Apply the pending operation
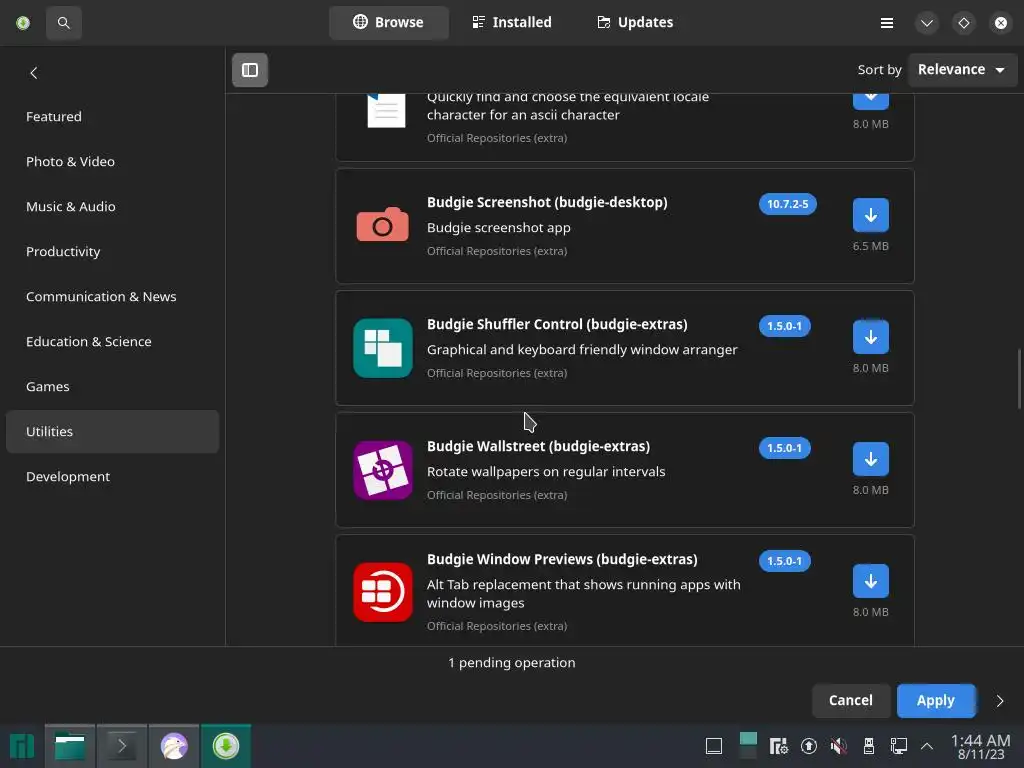Screen dimensions: 1024x768 coord(936,701)
